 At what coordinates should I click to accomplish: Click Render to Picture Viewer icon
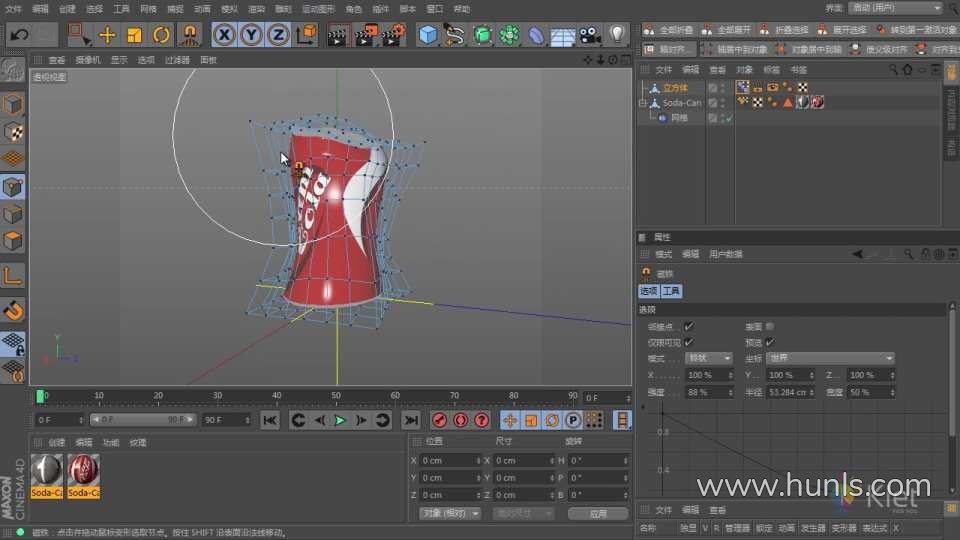coord(366,35)
